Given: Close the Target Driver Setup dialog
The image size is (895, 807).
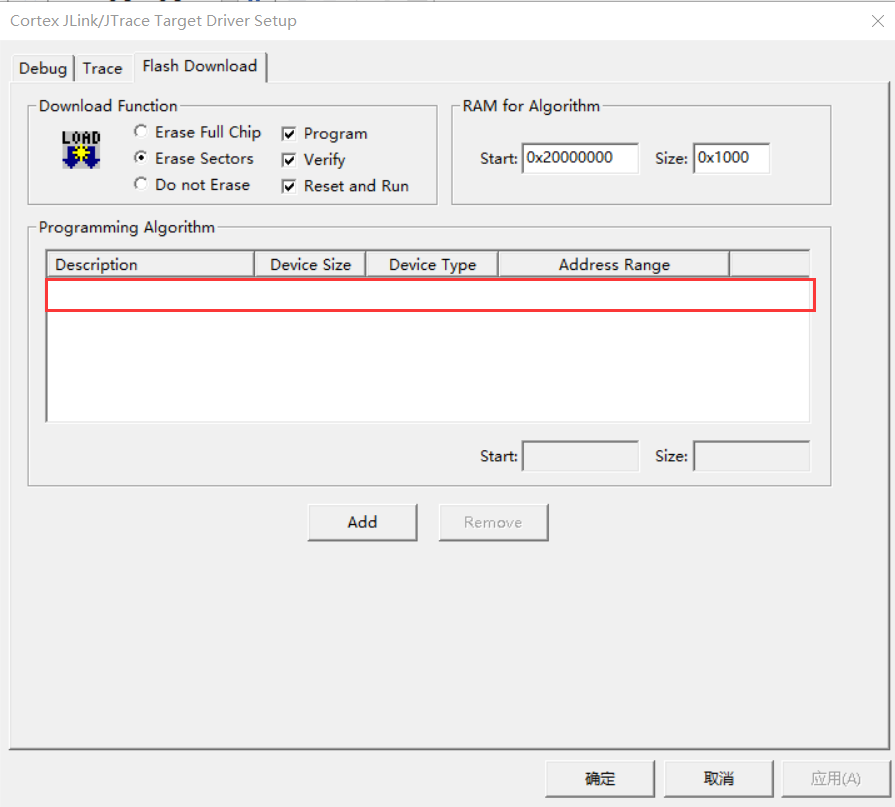Looking at the screenshot, I should tap(877, 21).
